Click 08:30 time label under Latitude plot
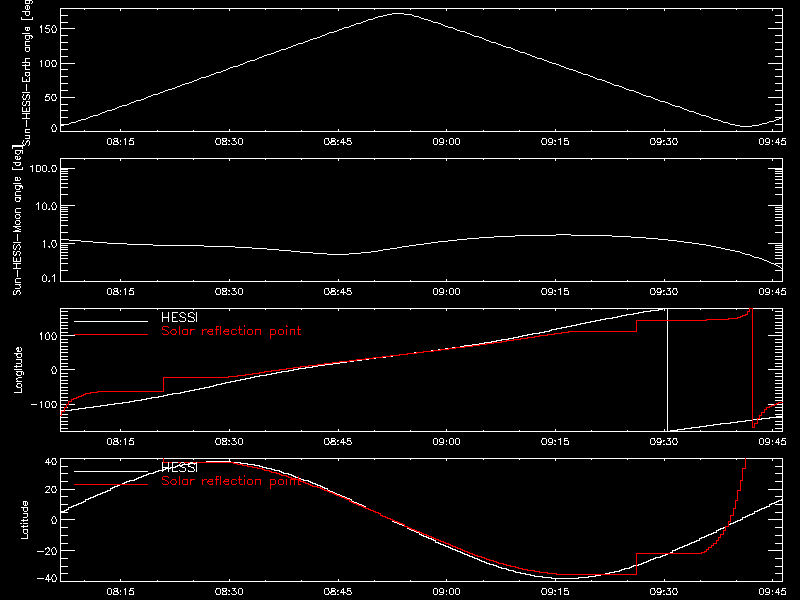Viewport: 800px width, 600px height. click(229, 592)
